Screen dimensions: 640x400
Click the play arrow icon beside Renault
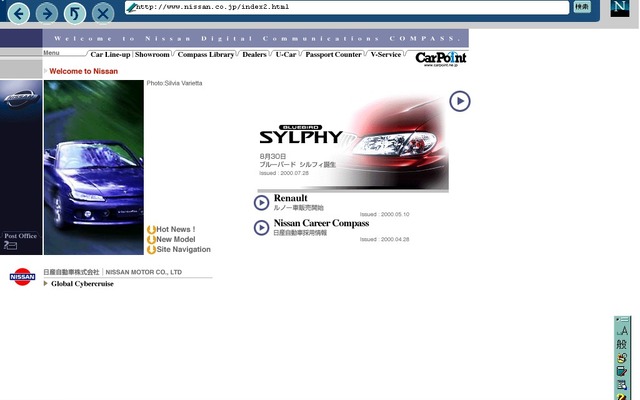point(261,203)
